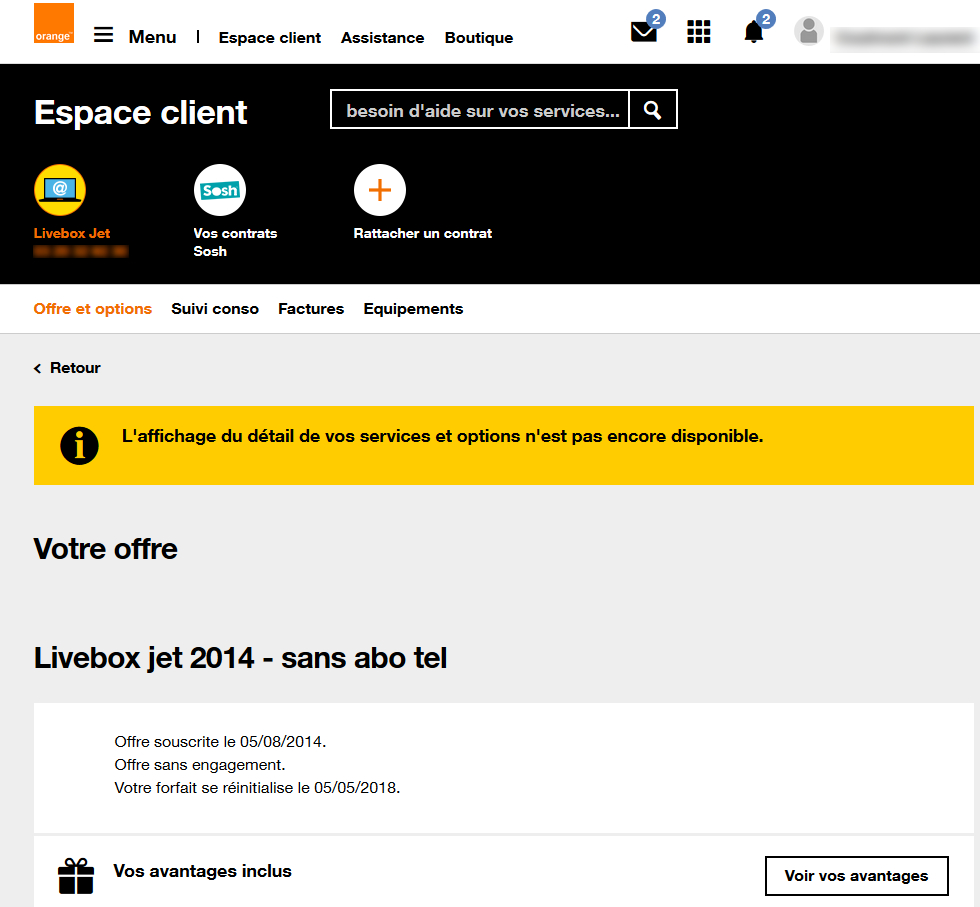Click the Orange logo
980x907 pixels.
tap(54, 23)
